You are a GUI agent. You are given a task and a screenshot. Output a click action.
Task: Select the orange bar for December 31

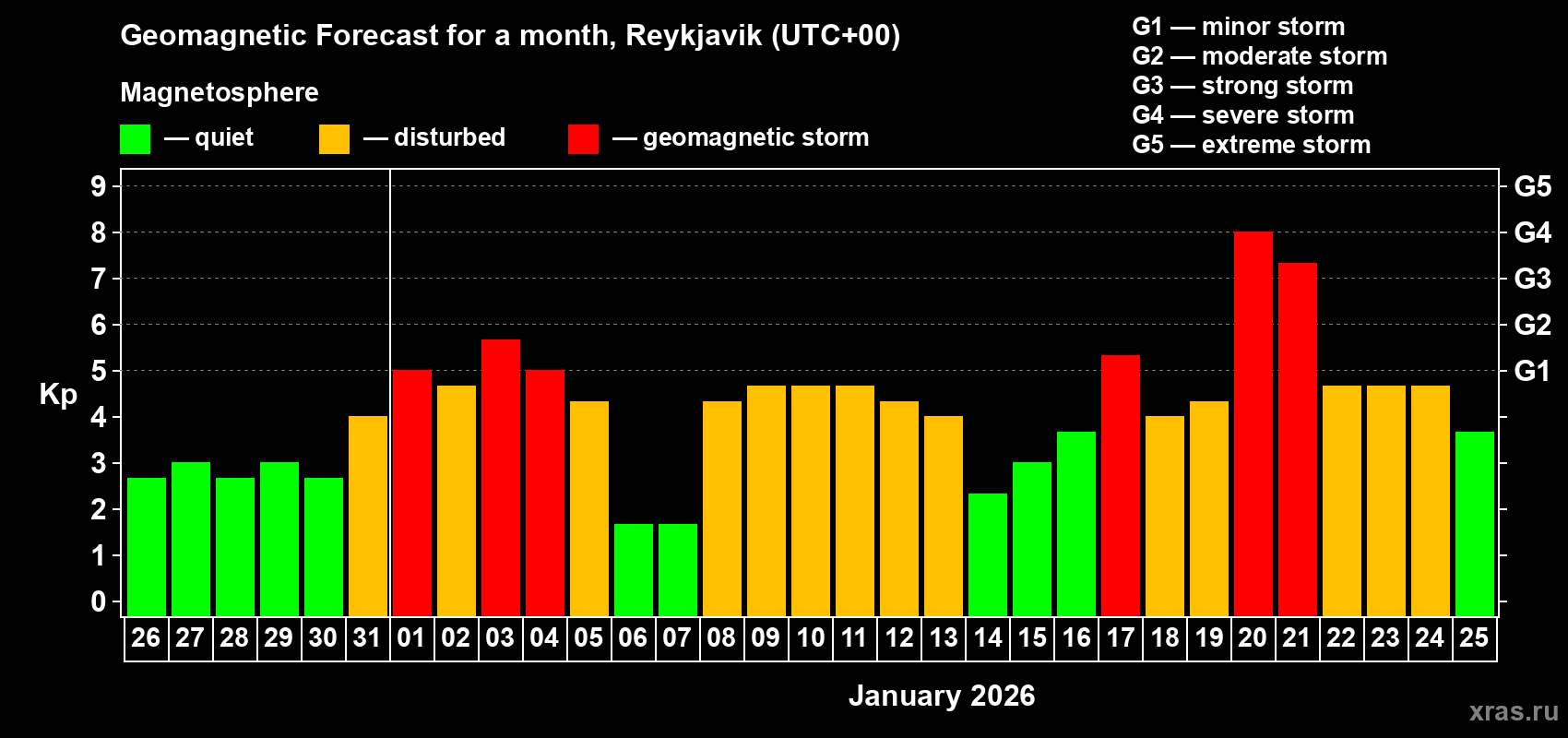[367, 517]
